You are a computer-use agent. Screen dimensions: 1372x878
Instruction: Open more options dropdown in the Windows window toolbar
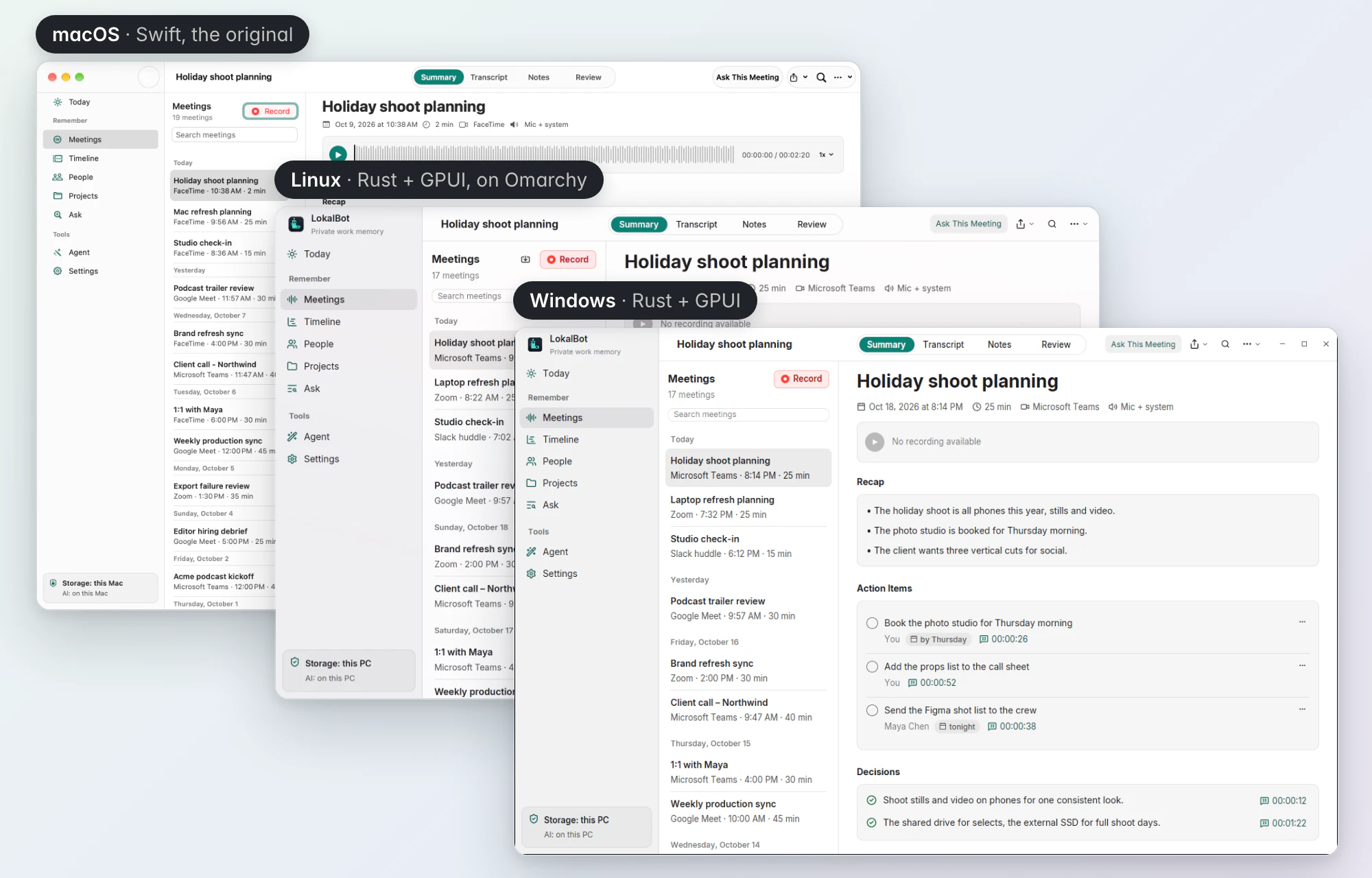tap(1252, 344)
